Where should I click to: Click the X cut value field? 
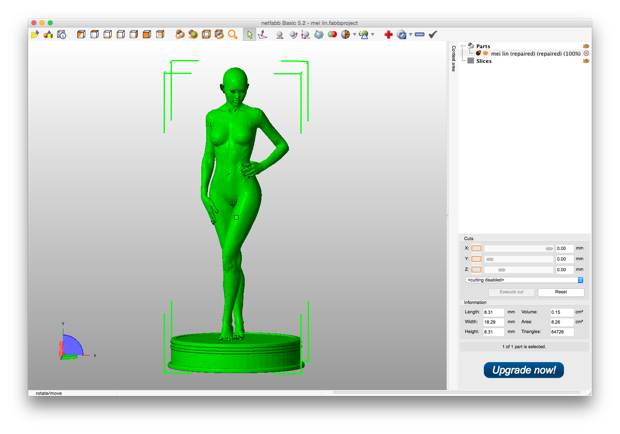tap(564, 248)
